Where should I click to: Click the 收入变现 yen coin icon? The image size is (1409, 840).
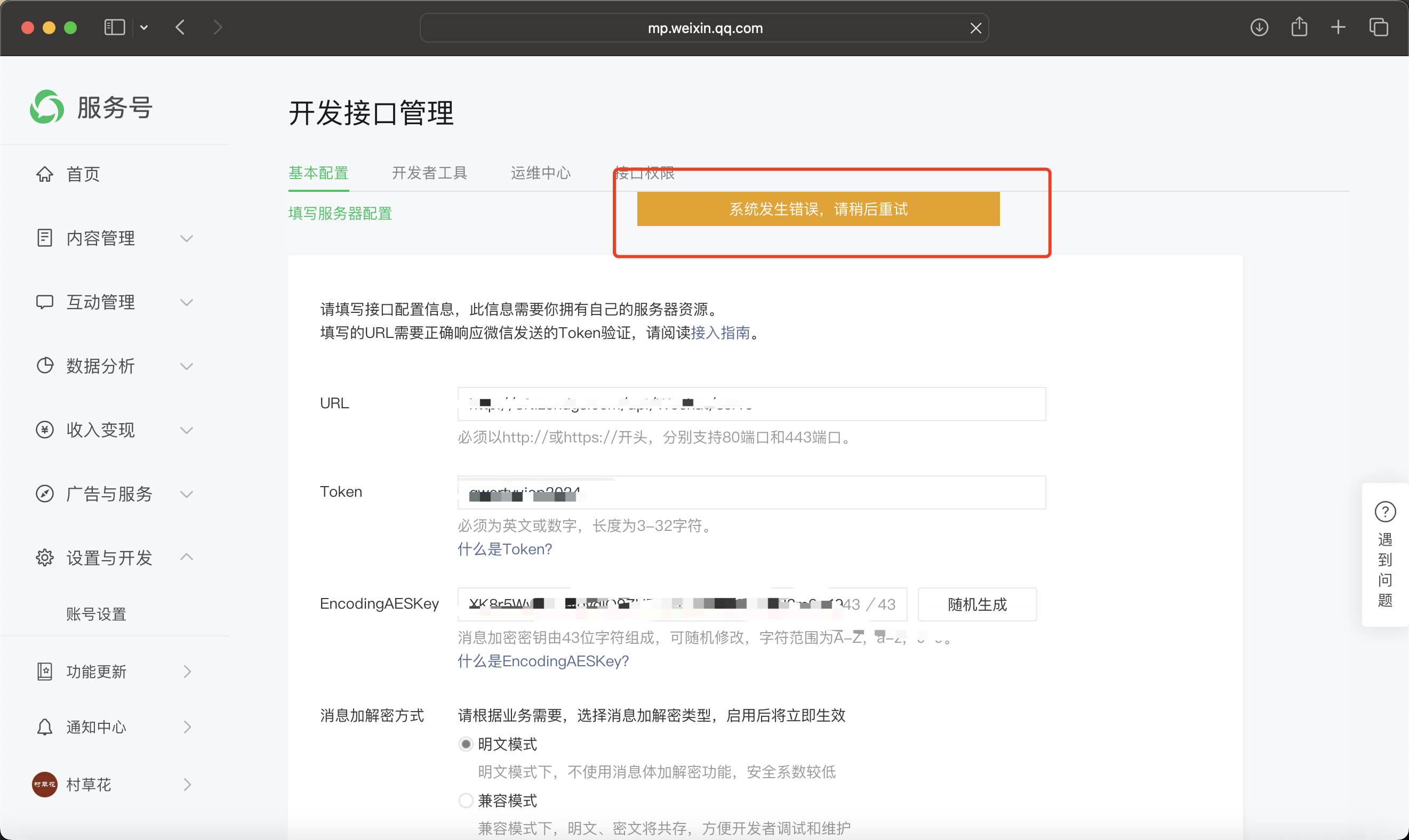point(45,430)
